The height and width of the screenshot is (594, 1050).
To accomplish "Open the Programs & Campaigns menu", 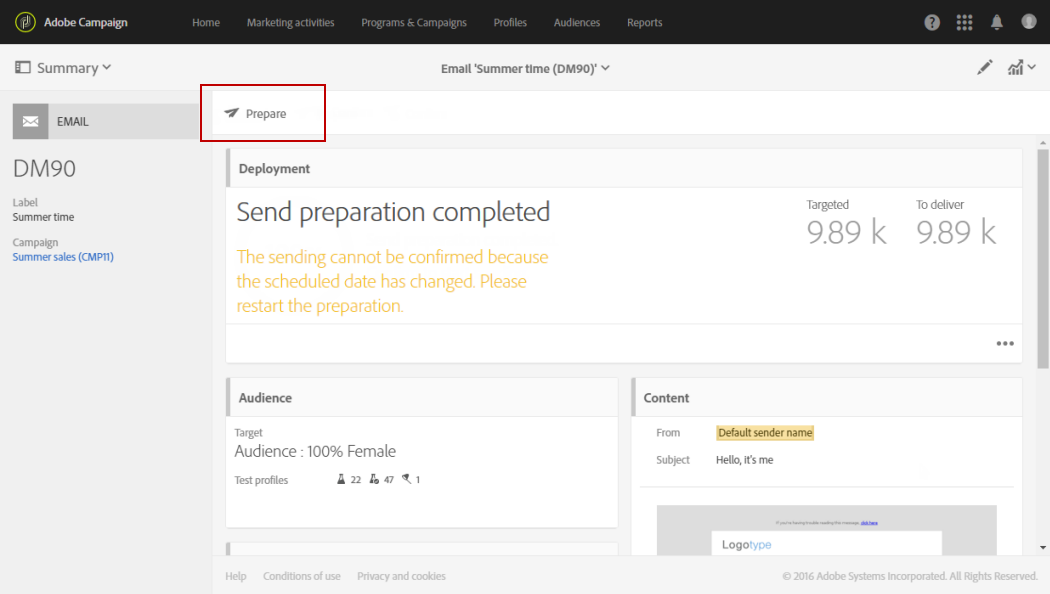I will [414, 22].
